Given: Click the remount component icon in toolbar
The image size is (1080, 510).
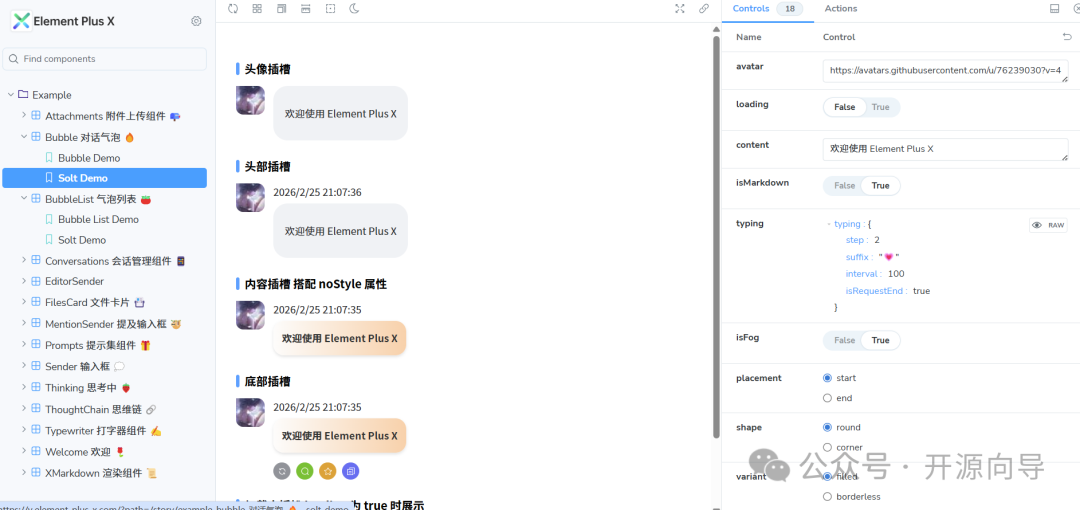Looking at the screenshot, I should click(x=233, y=8).
